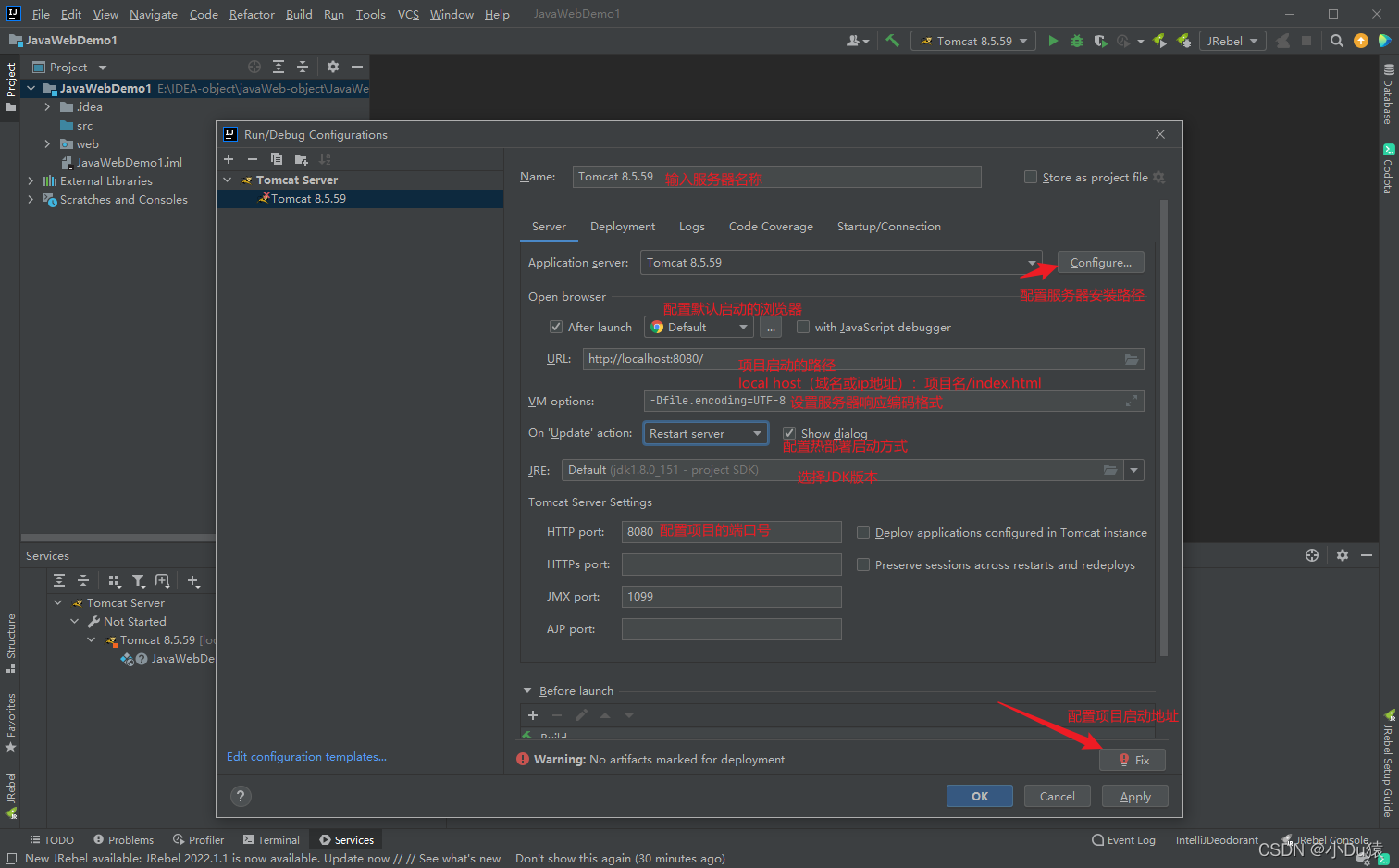Copy the selected configuration
This screenshot has height=868, width=1399.
coord(277,159)
